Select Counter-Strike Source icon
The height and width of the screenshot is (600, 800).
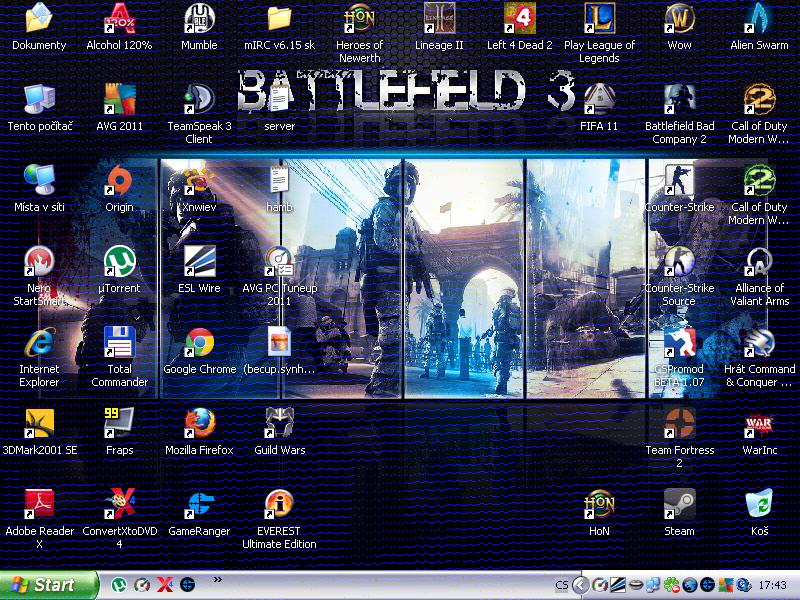680,261
